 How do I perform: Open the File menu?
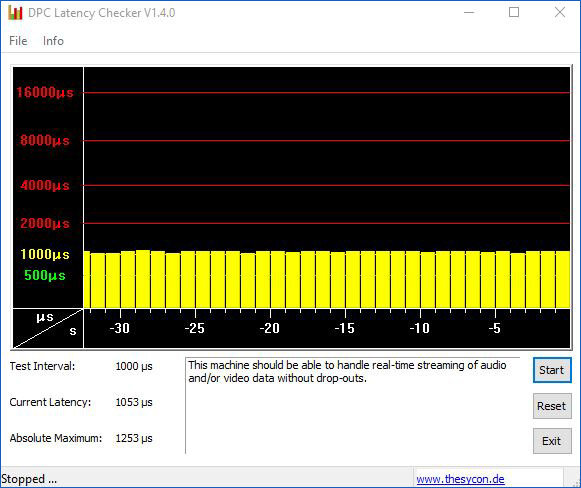[x=18, y=41]
